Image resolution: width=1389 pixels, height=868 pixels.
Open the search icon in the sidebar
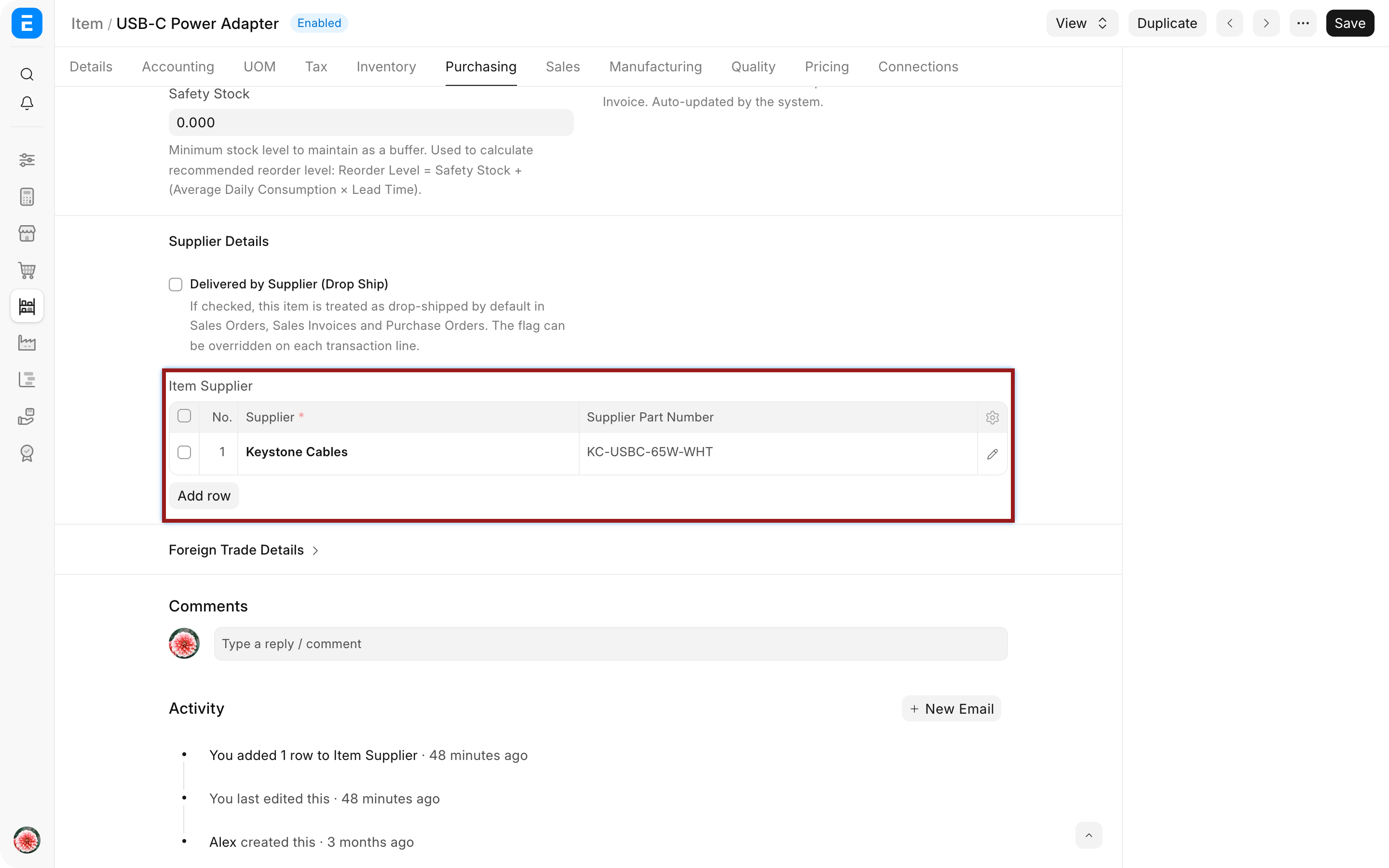click(27, 74)
